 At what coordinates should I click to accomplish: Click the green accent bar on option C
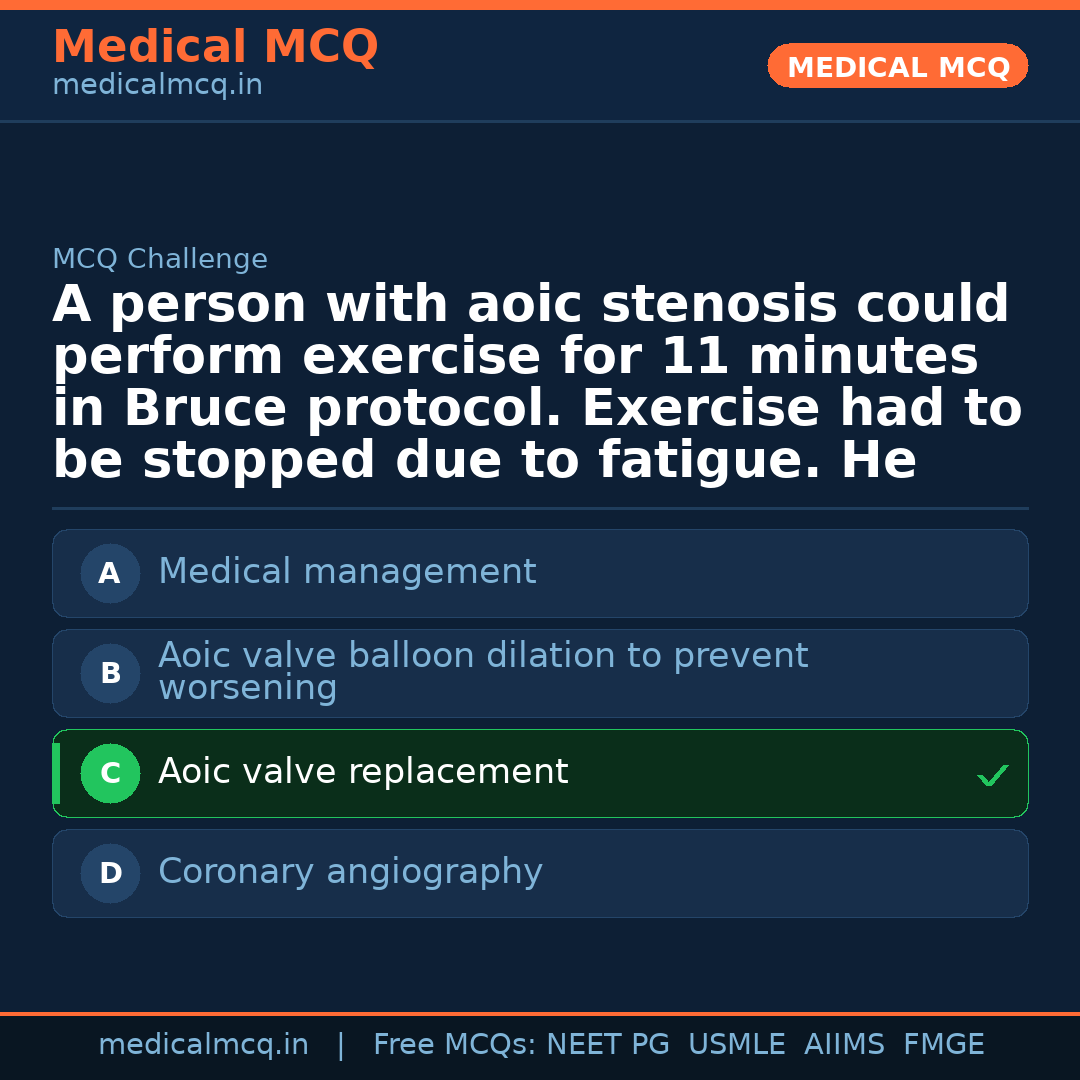pyautogui.click(x=56, y=774)
